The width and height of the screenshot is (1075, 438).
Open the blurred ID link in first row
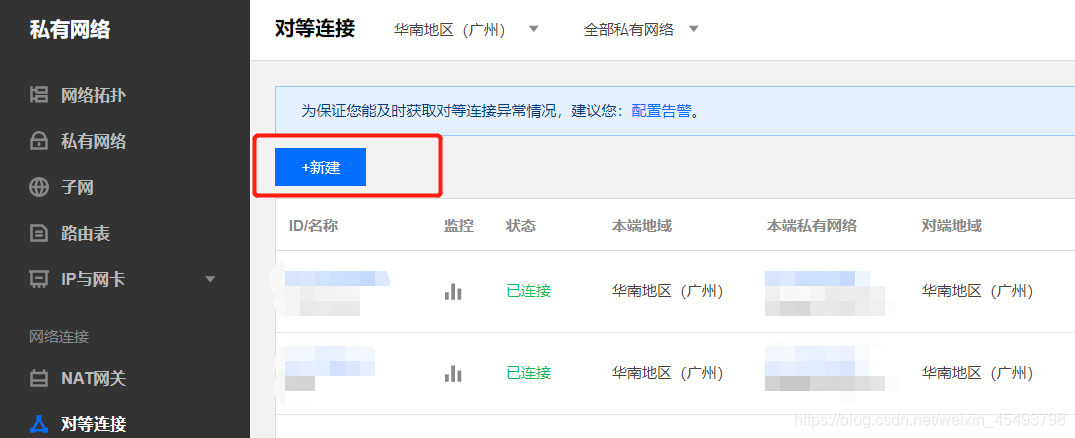click(335, 278)
